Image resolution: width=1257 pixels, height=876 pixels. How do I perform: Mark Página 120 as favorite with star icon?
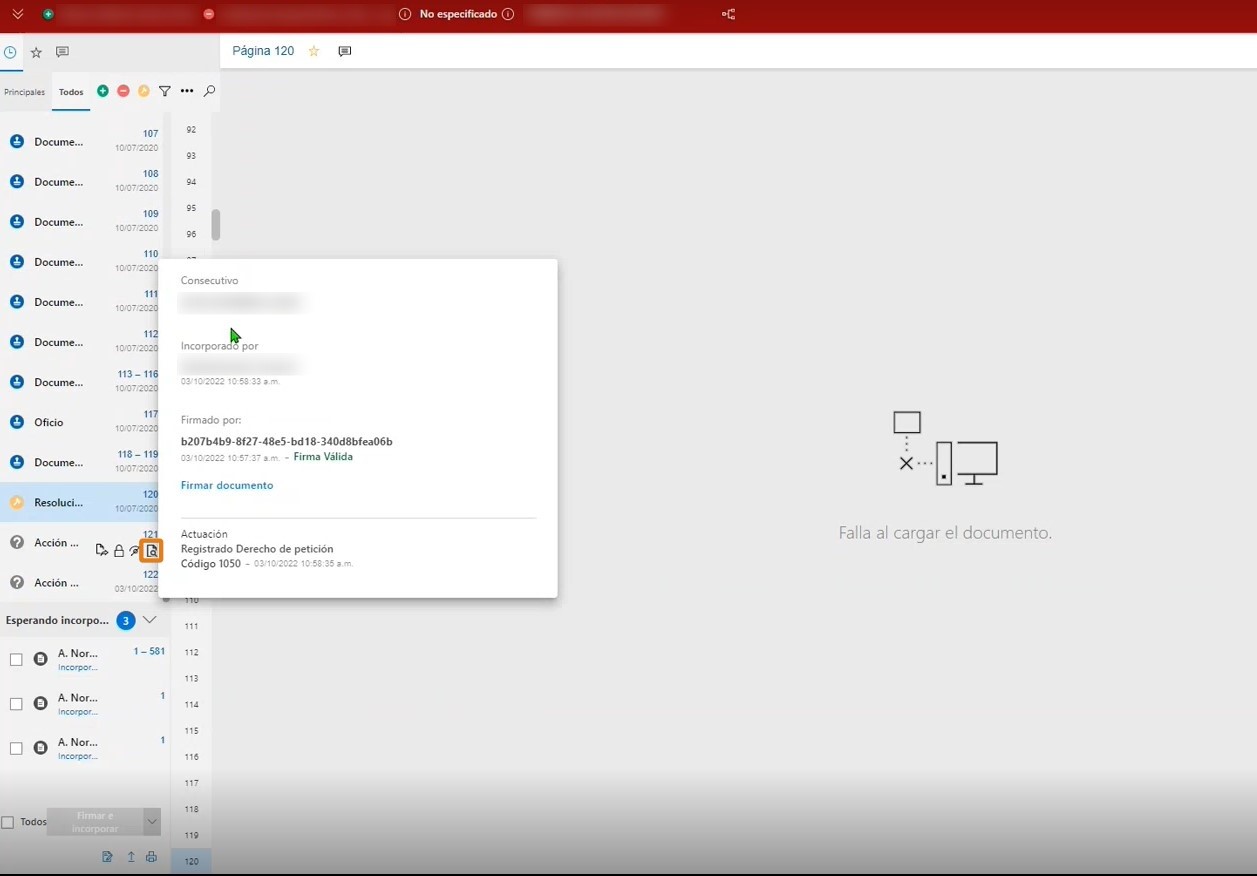click(314, 51)
